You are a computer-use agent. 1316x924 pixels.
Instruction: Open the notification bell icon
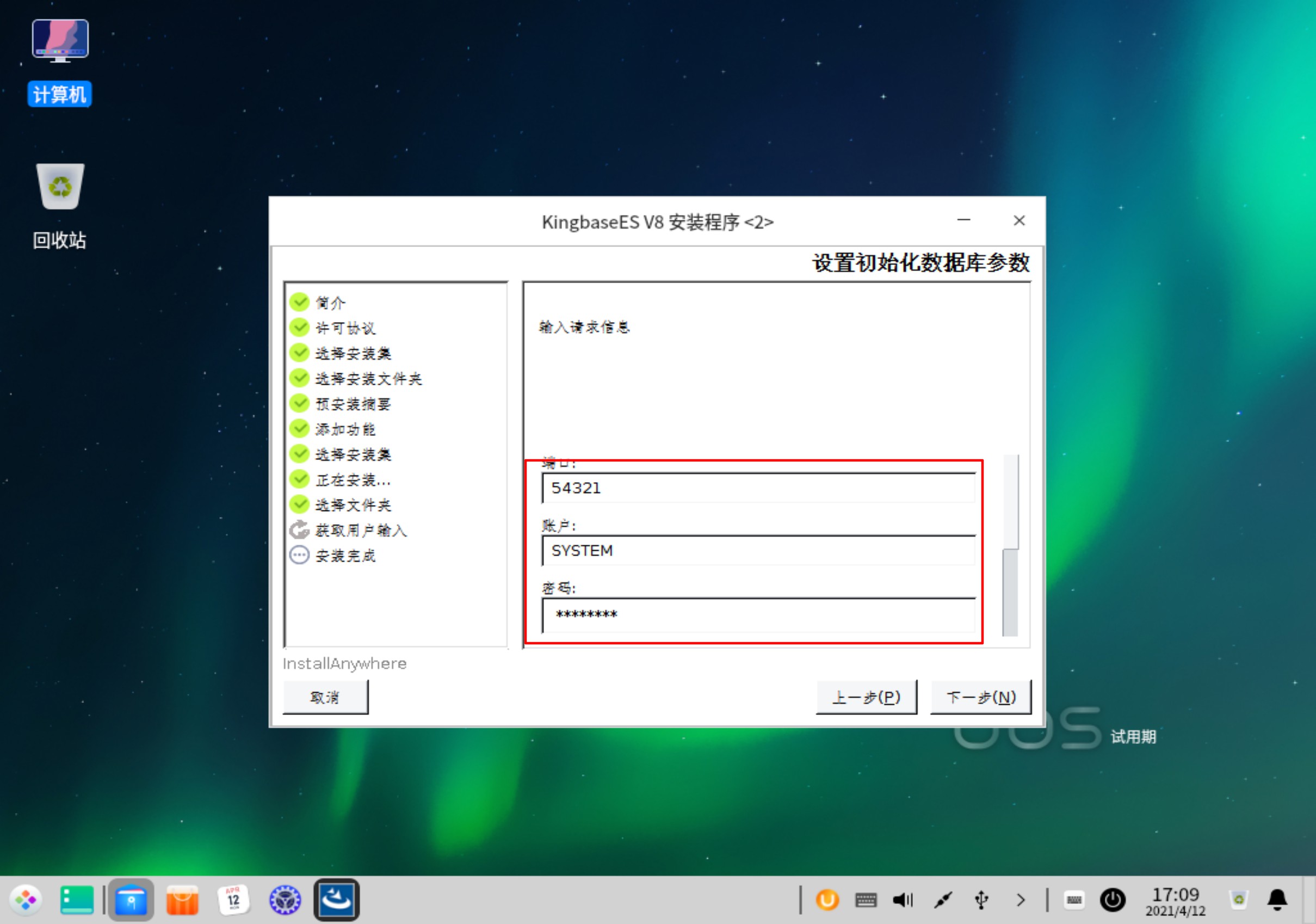click(x=1277, y=900)
